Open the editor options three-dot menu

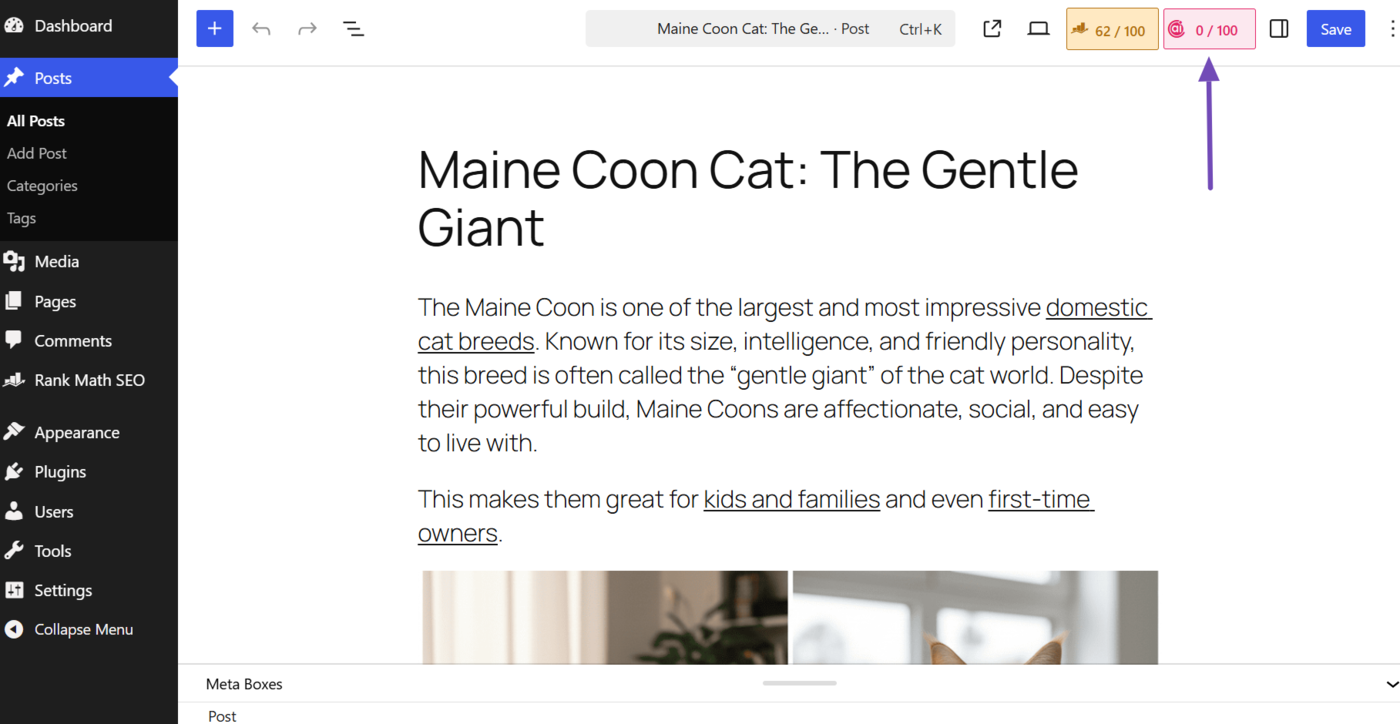click(1391, 29)
